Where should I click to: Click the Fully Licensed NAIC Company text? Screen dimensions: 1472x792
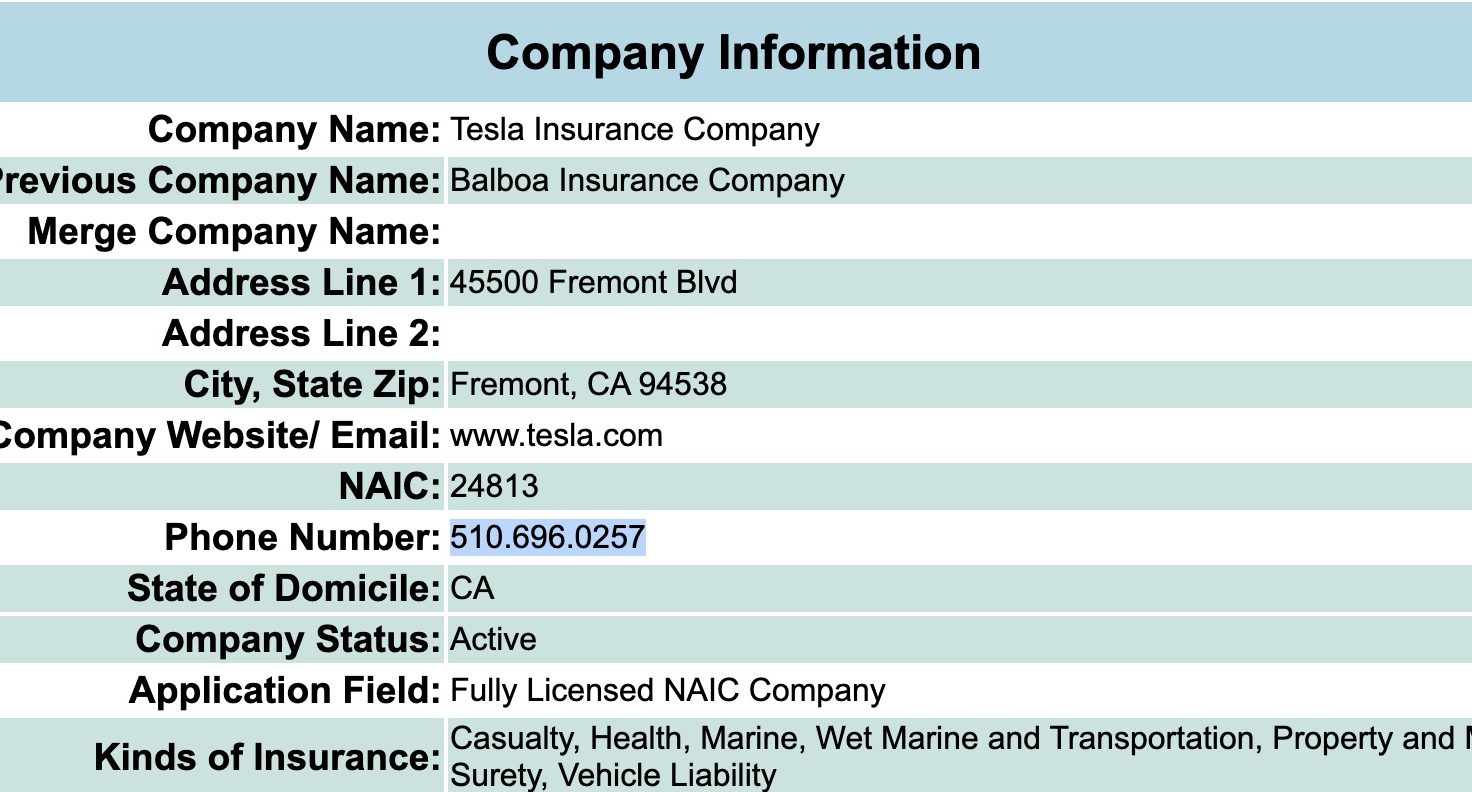point(668,690)
